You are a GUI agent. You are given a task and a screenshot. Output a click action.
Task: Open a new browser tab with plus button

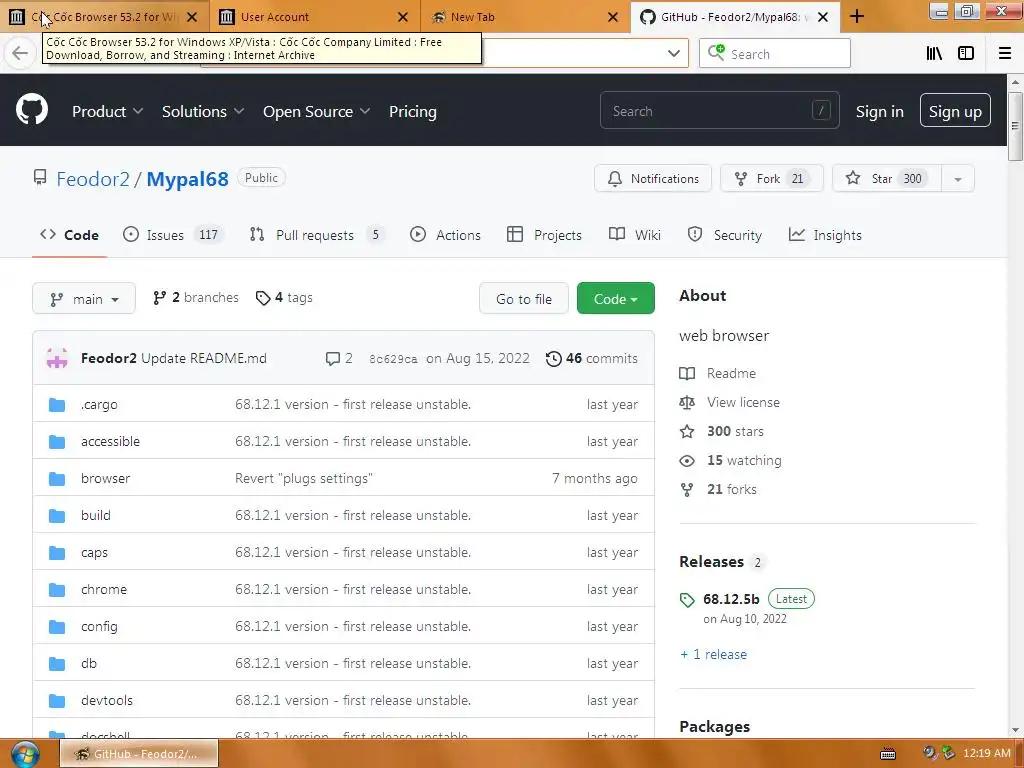click(857, 17)
